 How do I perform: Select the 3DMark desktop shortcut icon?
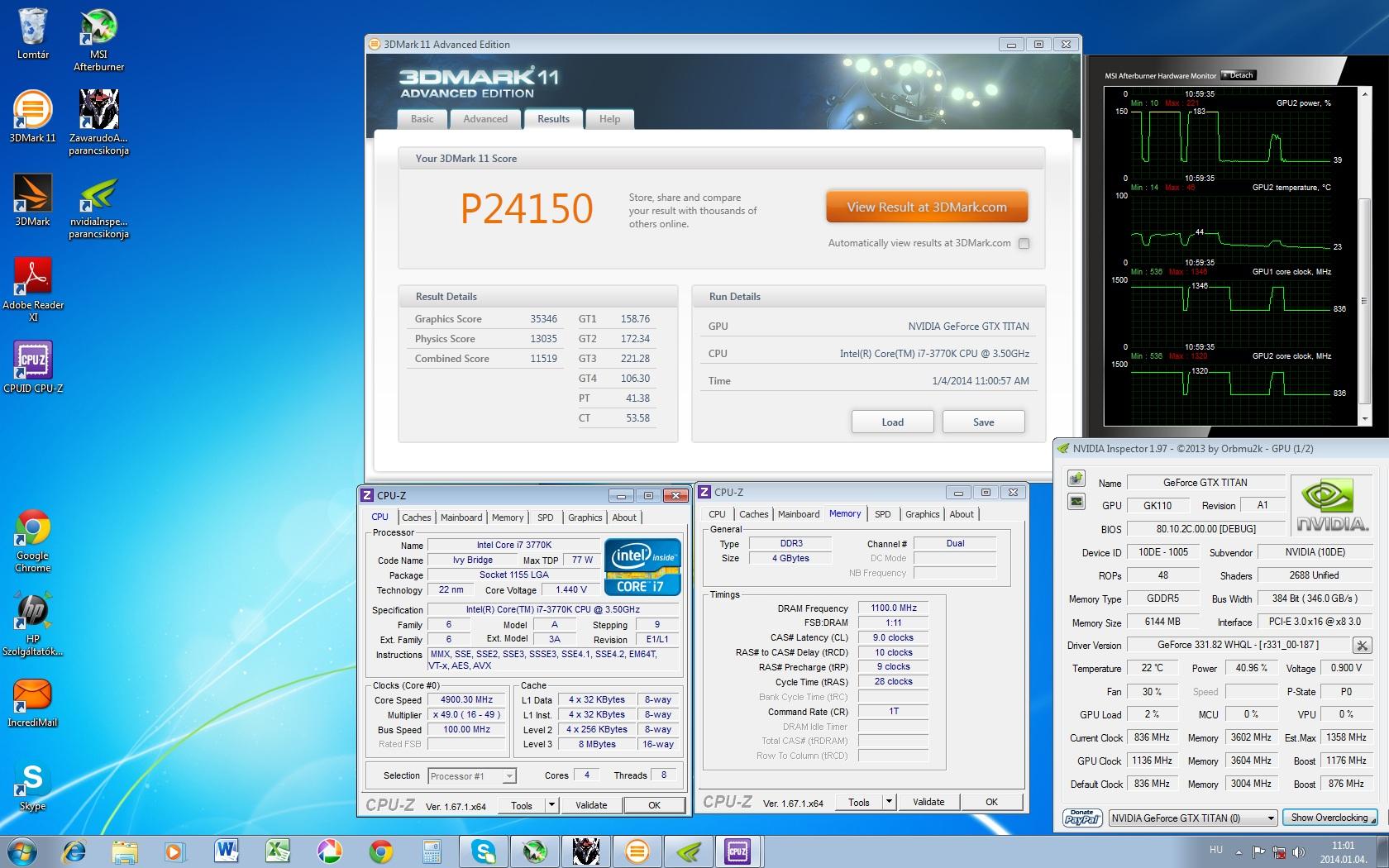pos(32,200)
